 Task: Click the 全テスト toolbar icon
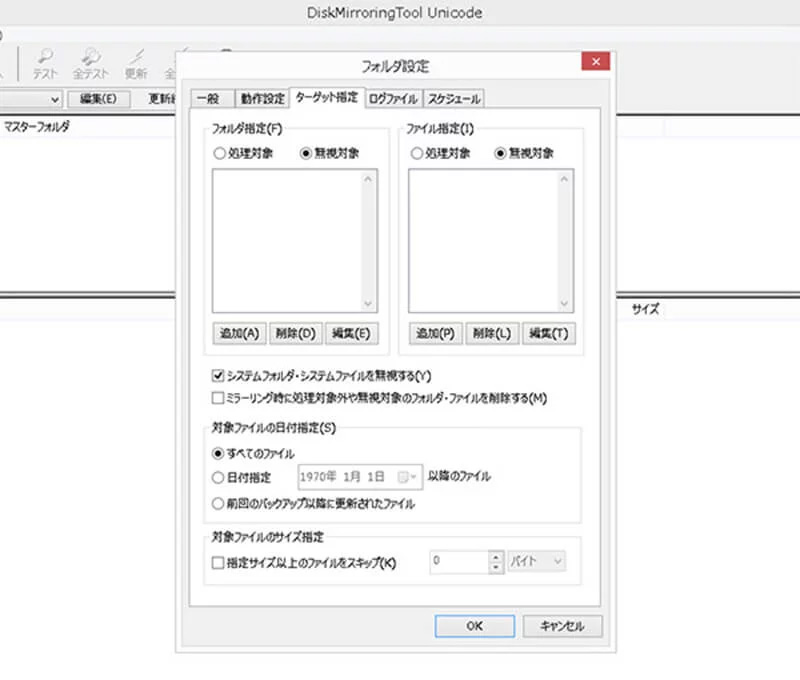[x=90, y=63]
